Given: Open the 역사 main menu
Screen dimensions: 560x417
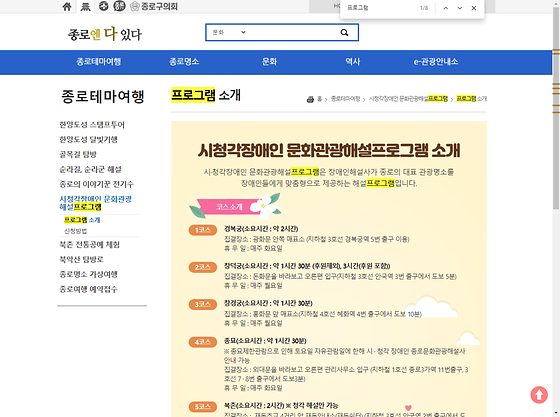Looking at the screenshot, I should pos(352,61).
